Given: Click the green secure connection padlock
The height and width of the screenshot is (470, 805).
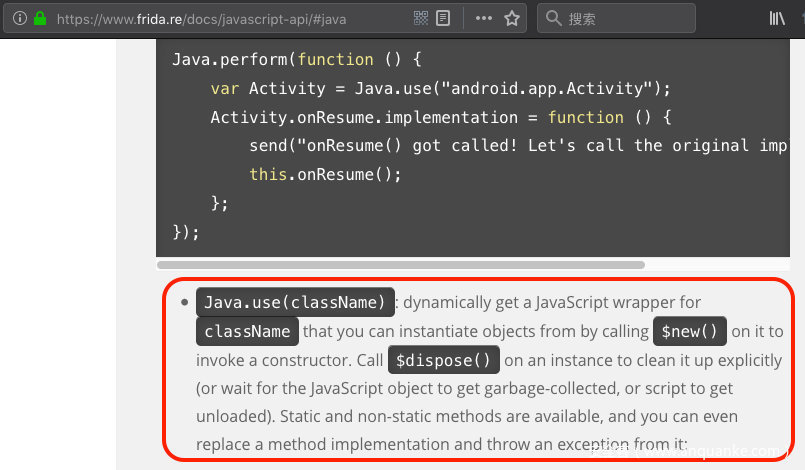Looking at the screenshot, I should click(x=39, y=18).
